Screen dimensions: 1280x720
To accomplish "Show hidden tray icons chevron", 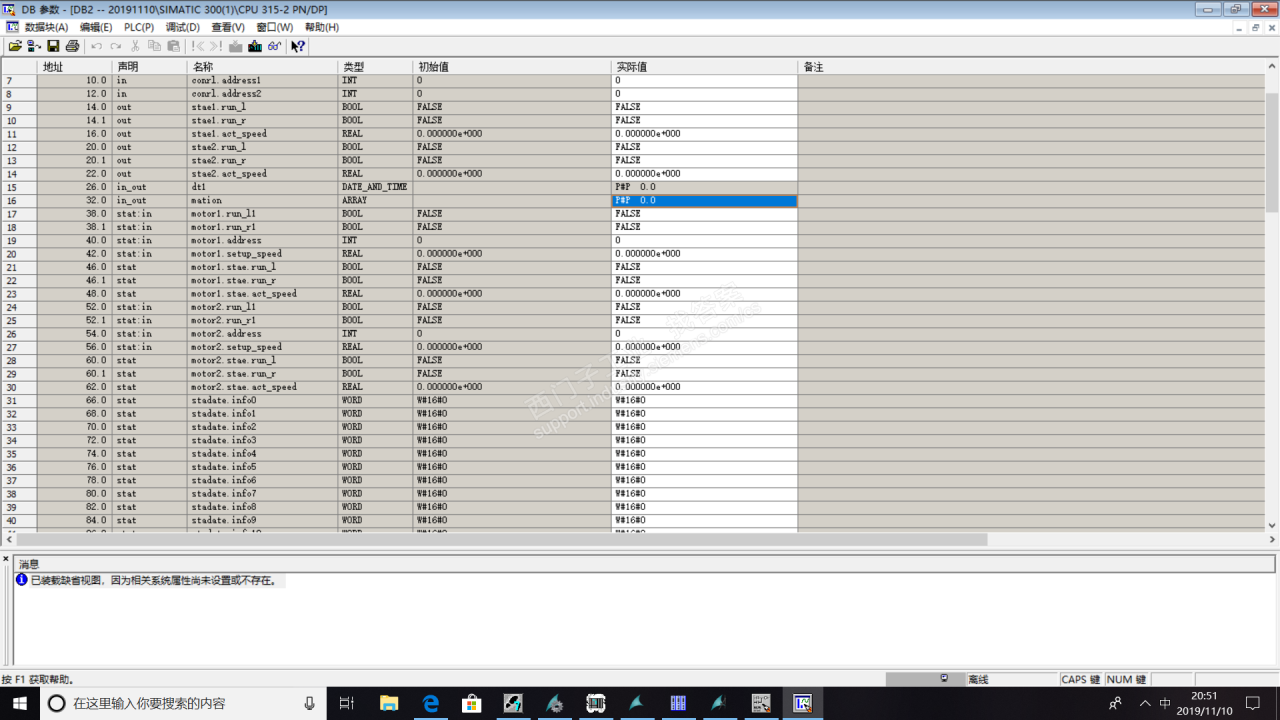I will (1145, 703).
